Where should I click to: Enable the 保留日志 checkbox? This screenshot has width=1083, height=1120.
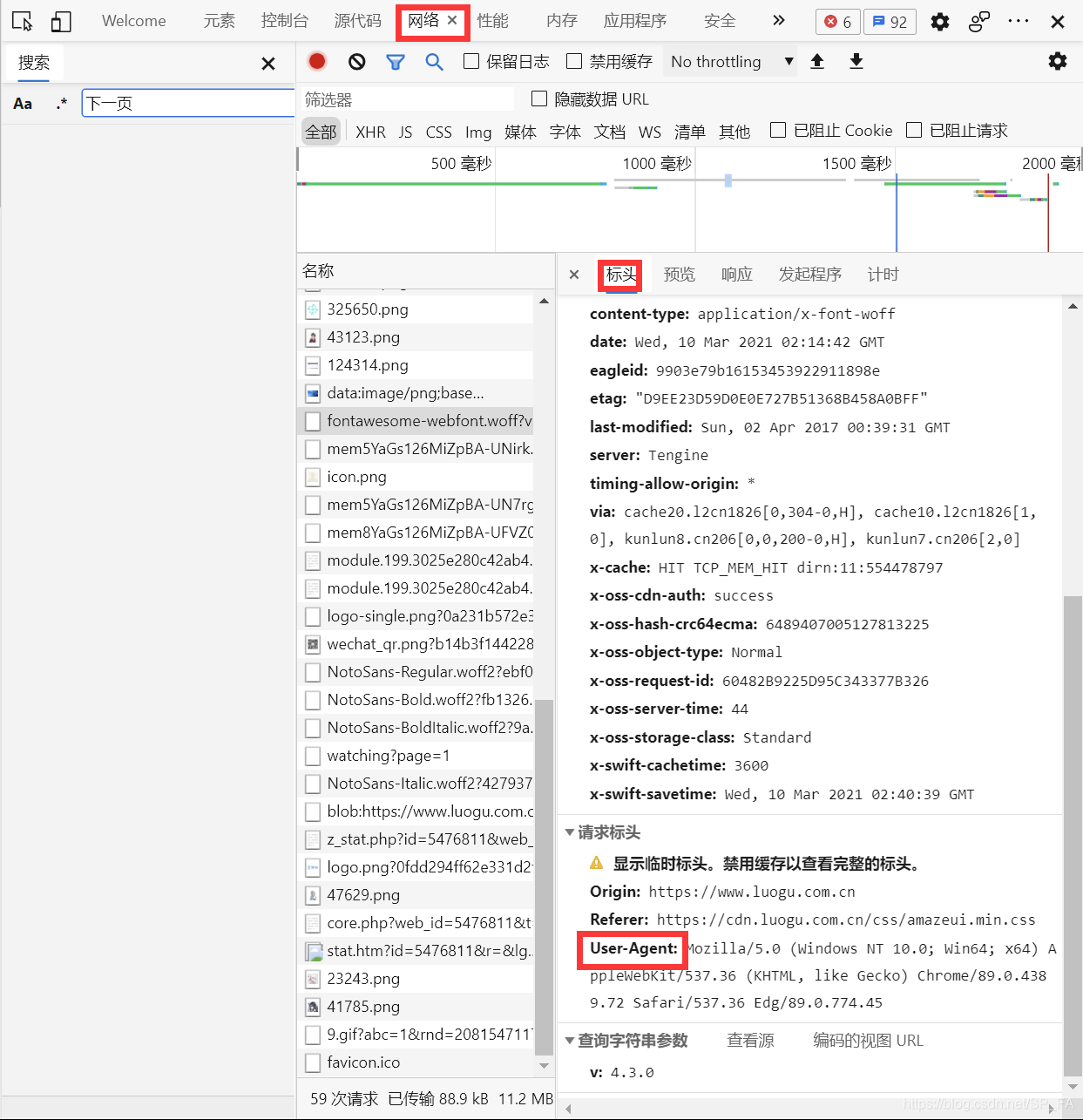[471, 61]
